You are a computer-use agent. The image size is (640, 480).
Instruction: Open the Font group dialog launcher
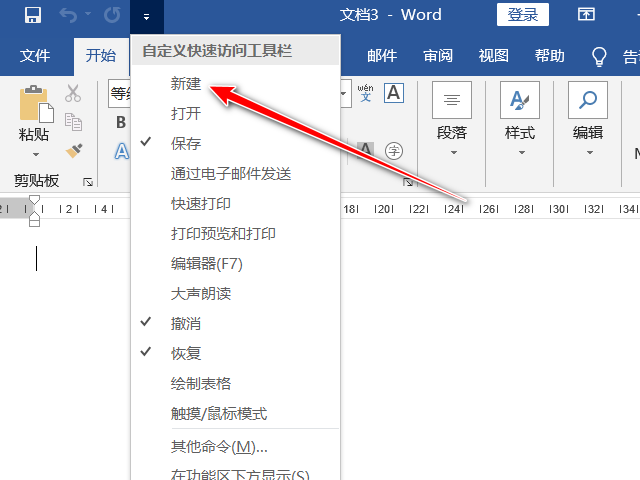[x=408, y=182]
